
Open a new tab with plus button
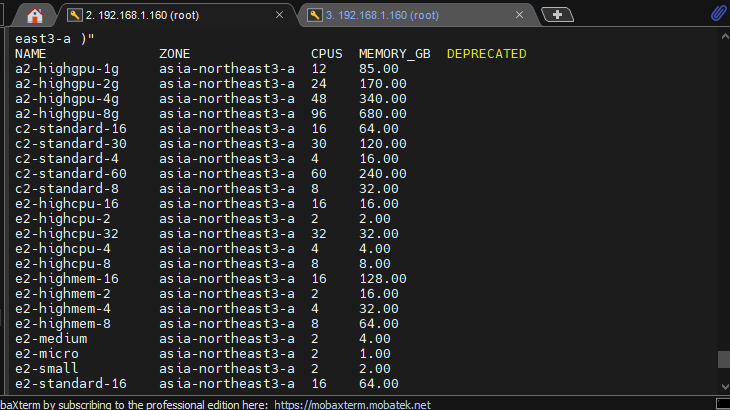click(557, 15)
